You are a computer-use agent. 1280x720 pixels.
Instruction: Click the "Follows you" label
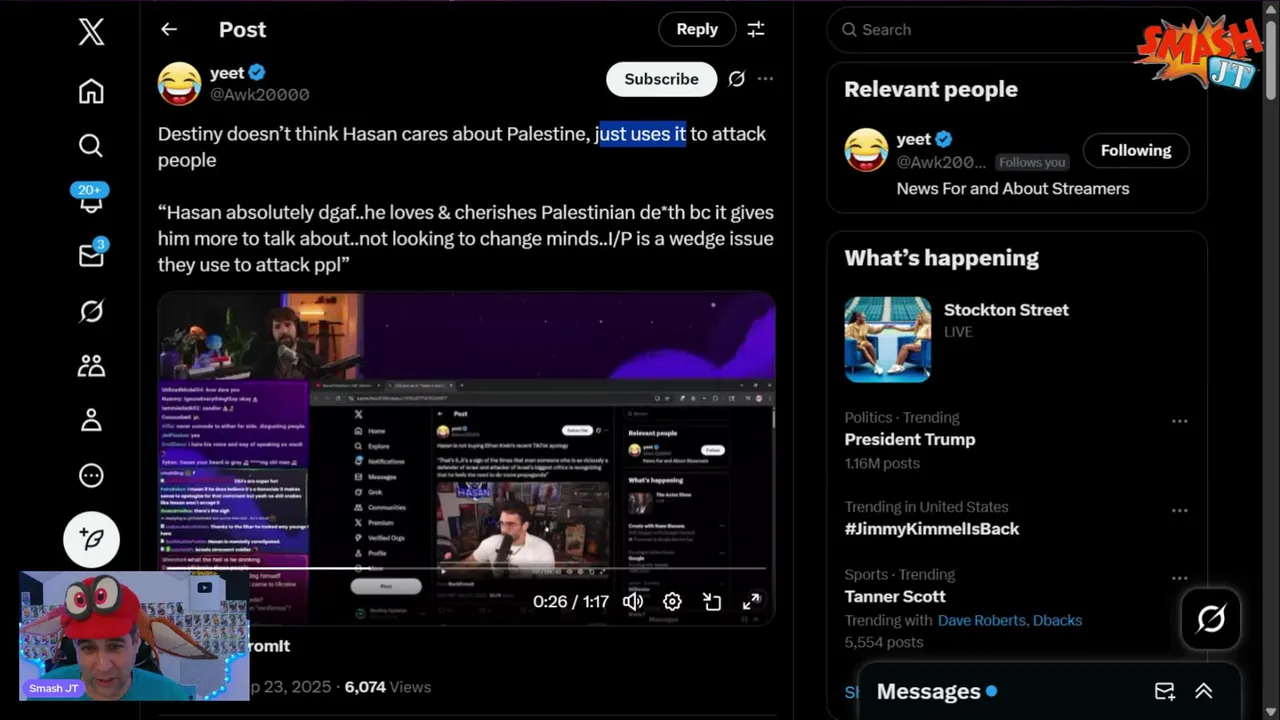coord(1032,162)
